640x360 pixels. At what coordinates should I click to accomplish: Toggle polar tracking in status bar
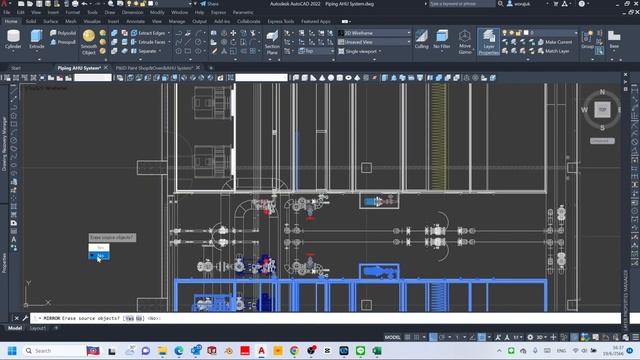coord(442,337)
